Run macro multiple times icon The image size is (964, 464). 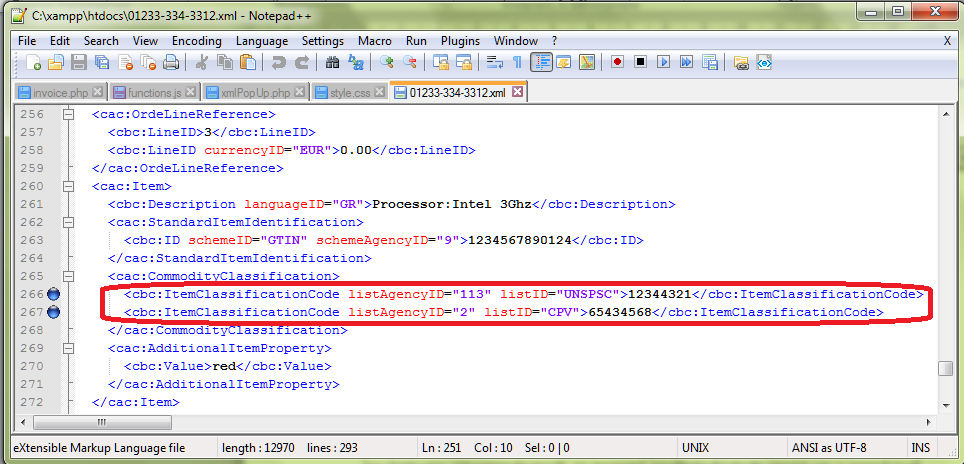coord(687,62)
